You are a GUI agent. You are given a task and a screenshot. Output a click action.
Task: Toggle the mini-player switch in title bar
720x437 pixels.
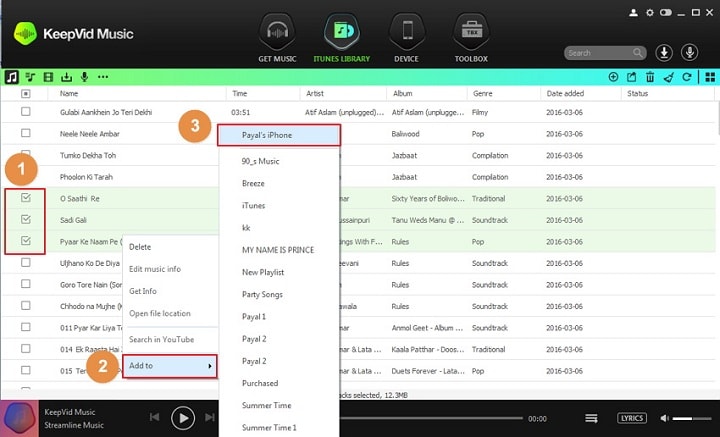(665, 13)
